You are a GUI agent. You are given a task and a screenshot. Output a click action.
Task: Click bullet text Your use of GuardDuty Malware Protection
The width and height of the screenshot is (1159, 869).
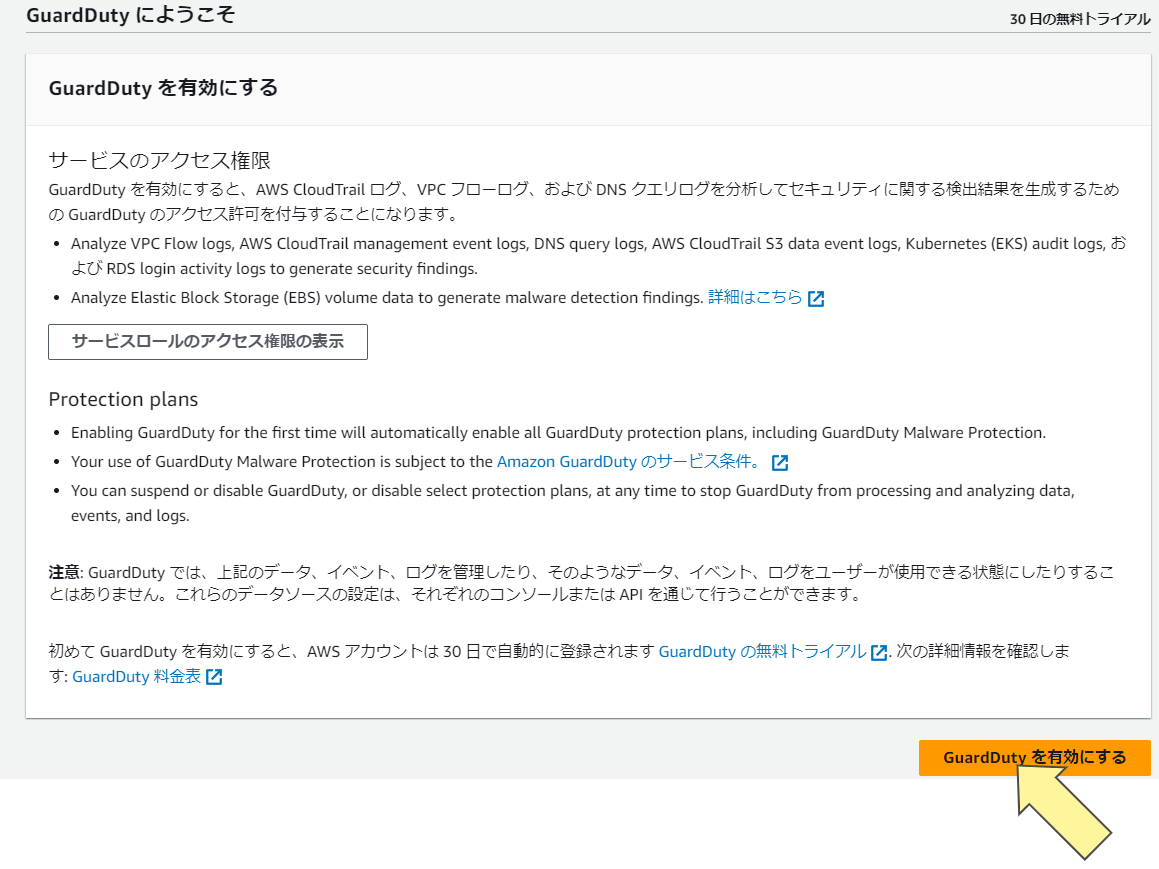282,462
